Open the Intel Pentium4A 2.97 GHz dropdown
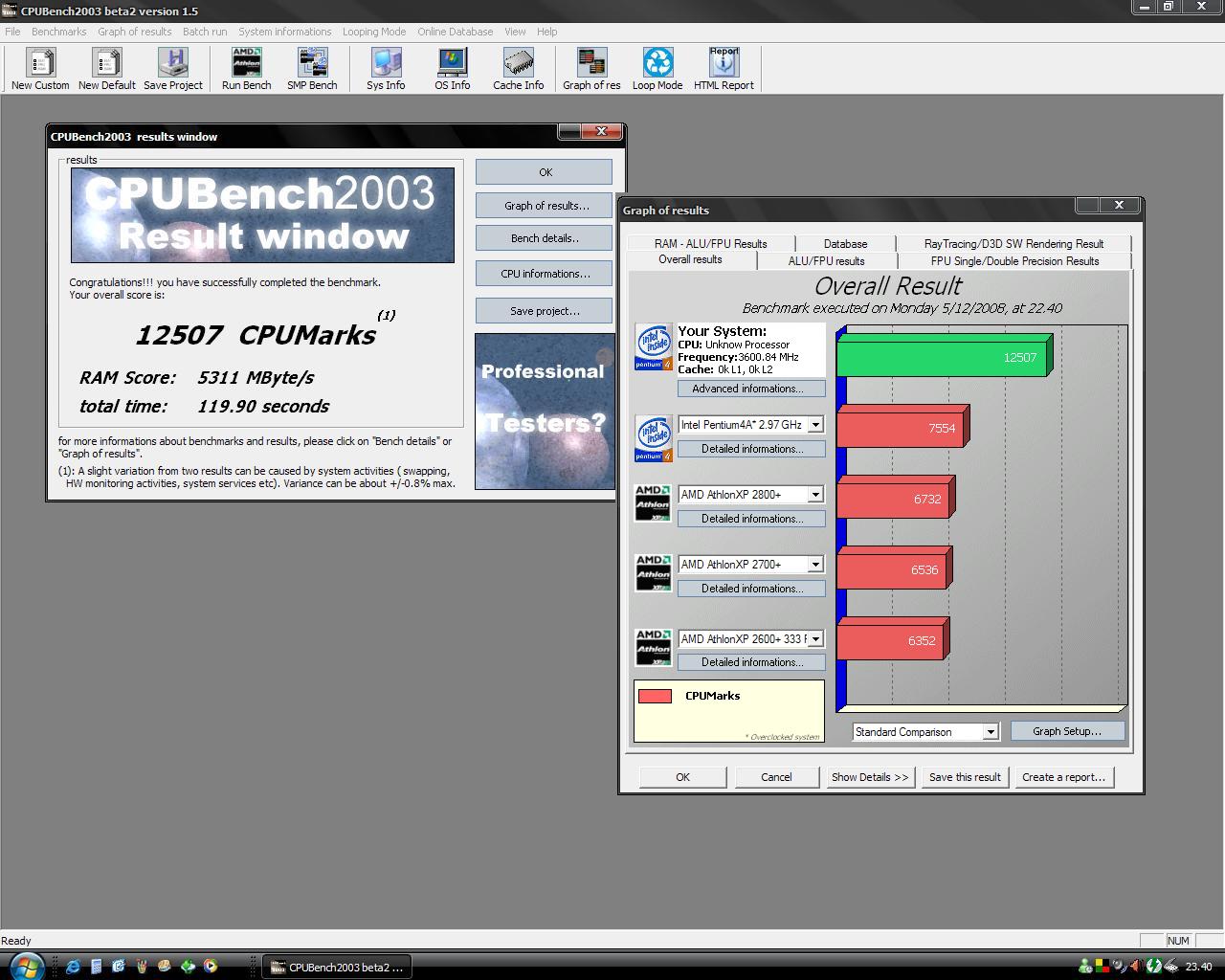The width and height of the screenshot is (1225, 980). point(815,425)
